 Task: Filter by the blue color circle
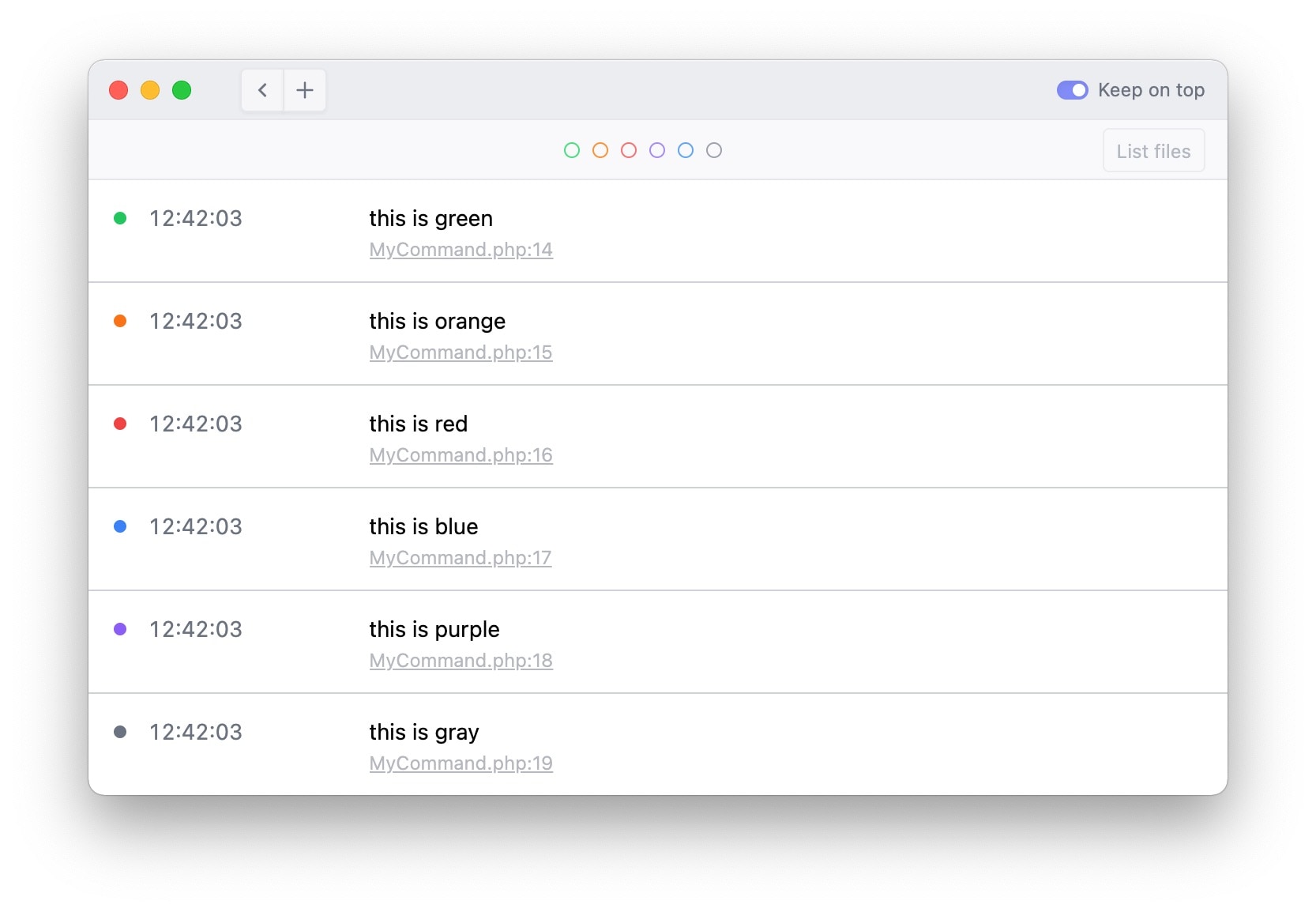coord(686,150)
